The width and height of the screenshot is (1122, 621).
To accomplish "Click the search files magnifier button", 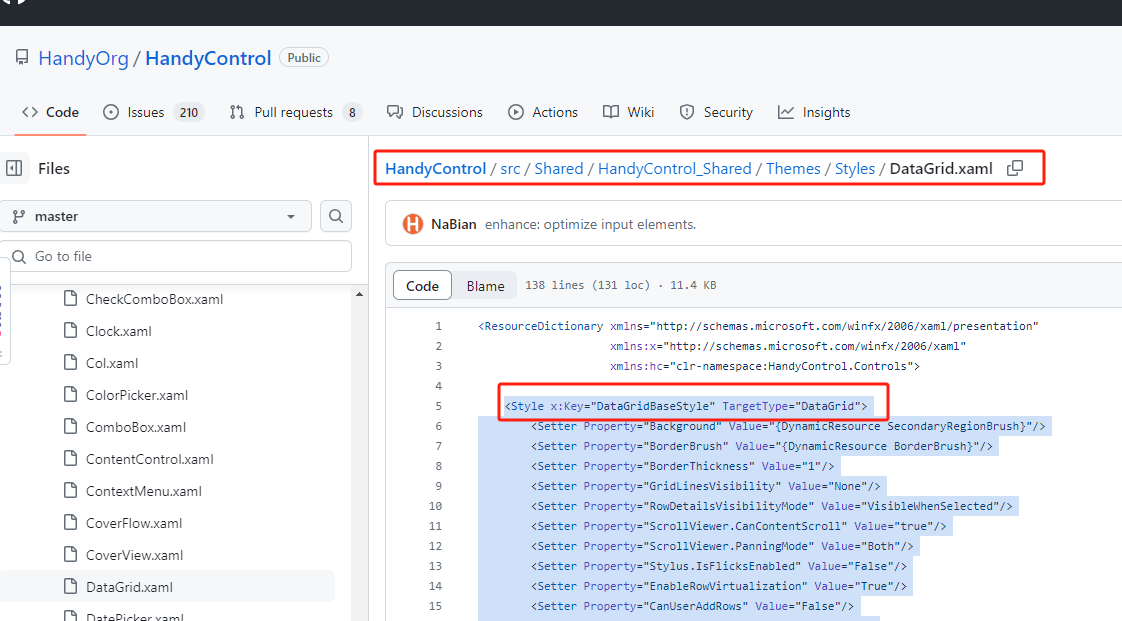I will [336, 216].
